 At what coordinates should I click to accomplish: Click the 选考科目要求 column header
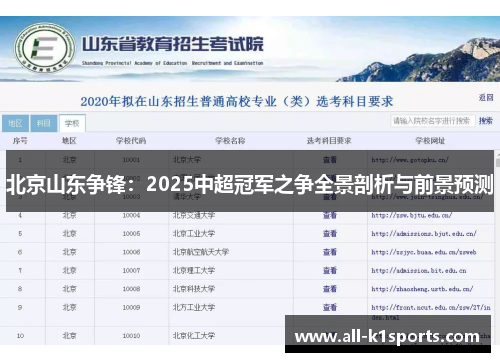[329, 141]
